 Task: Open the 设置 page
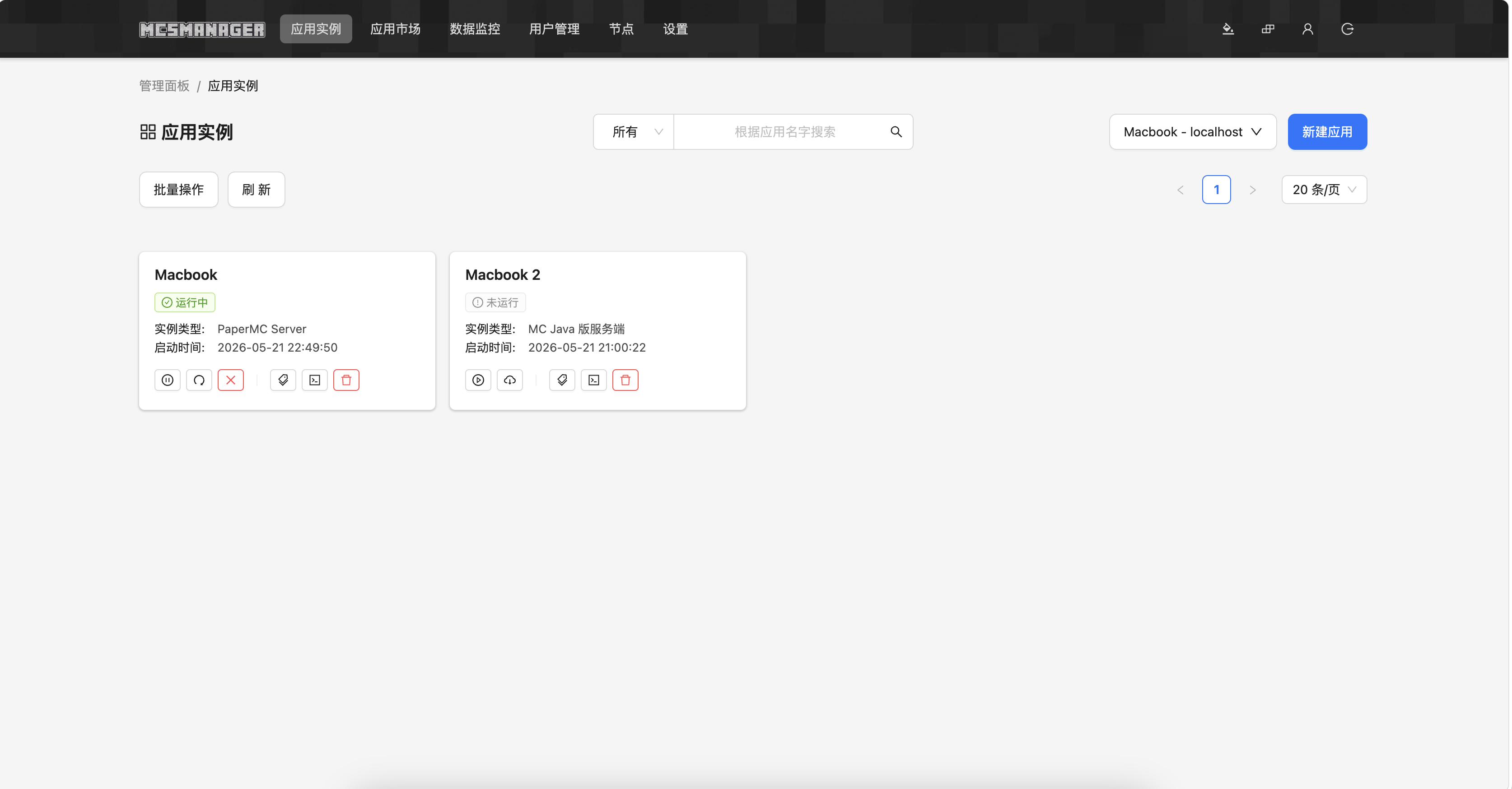pos(675,29)
